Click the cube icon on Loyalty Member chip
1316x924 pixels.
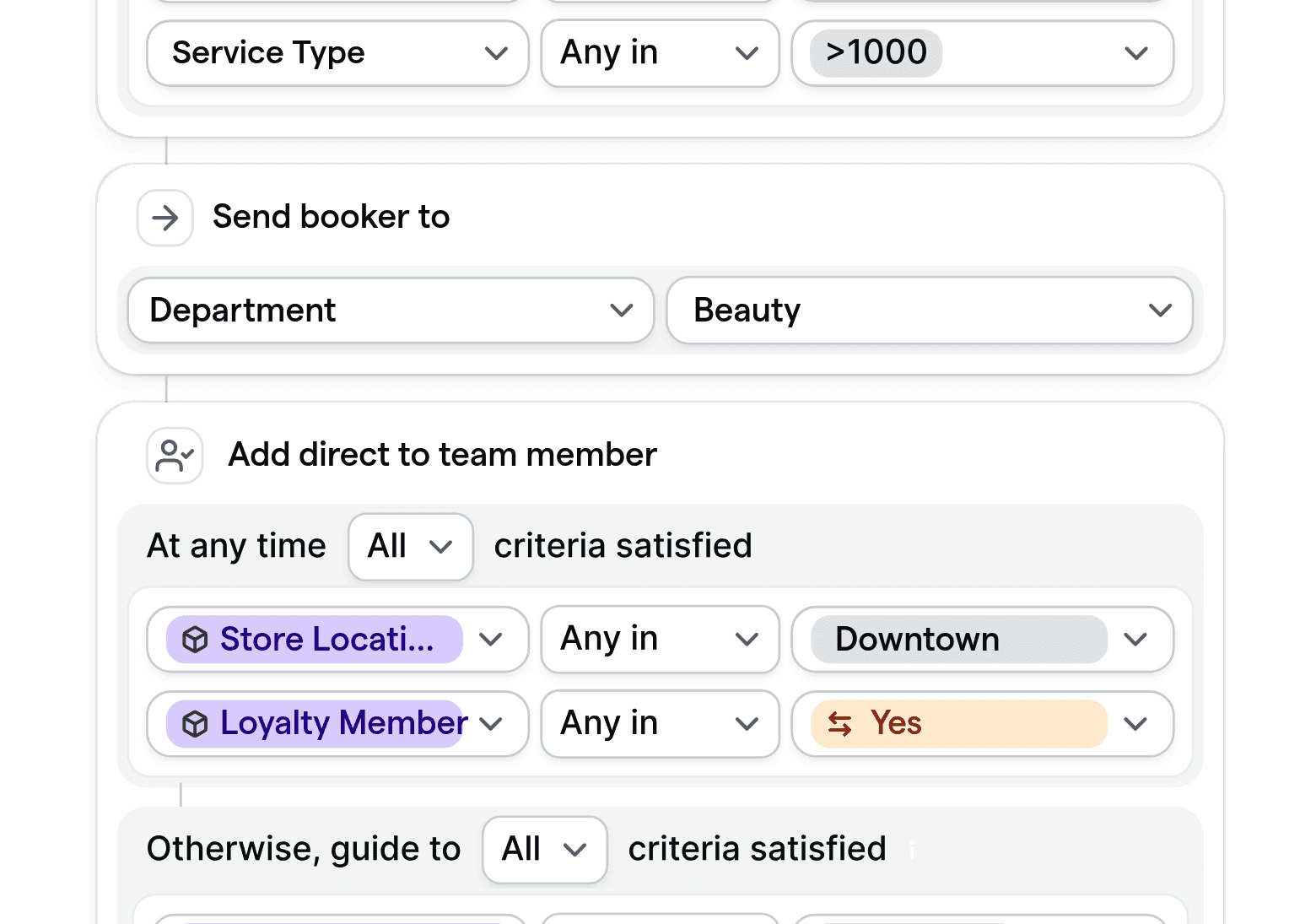tap(196, 723)
